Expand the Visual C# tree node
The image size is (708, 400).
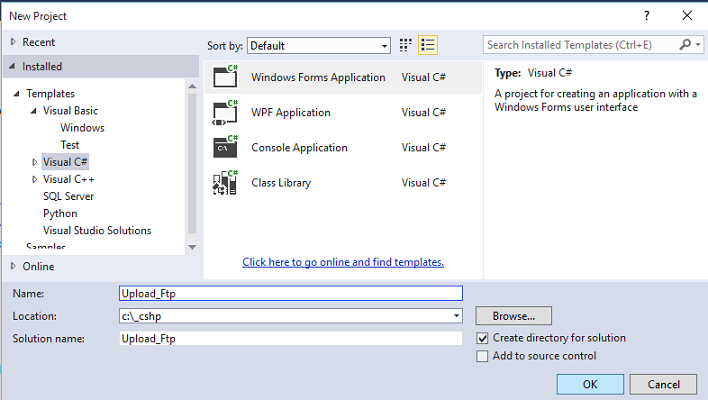point(34,162)
